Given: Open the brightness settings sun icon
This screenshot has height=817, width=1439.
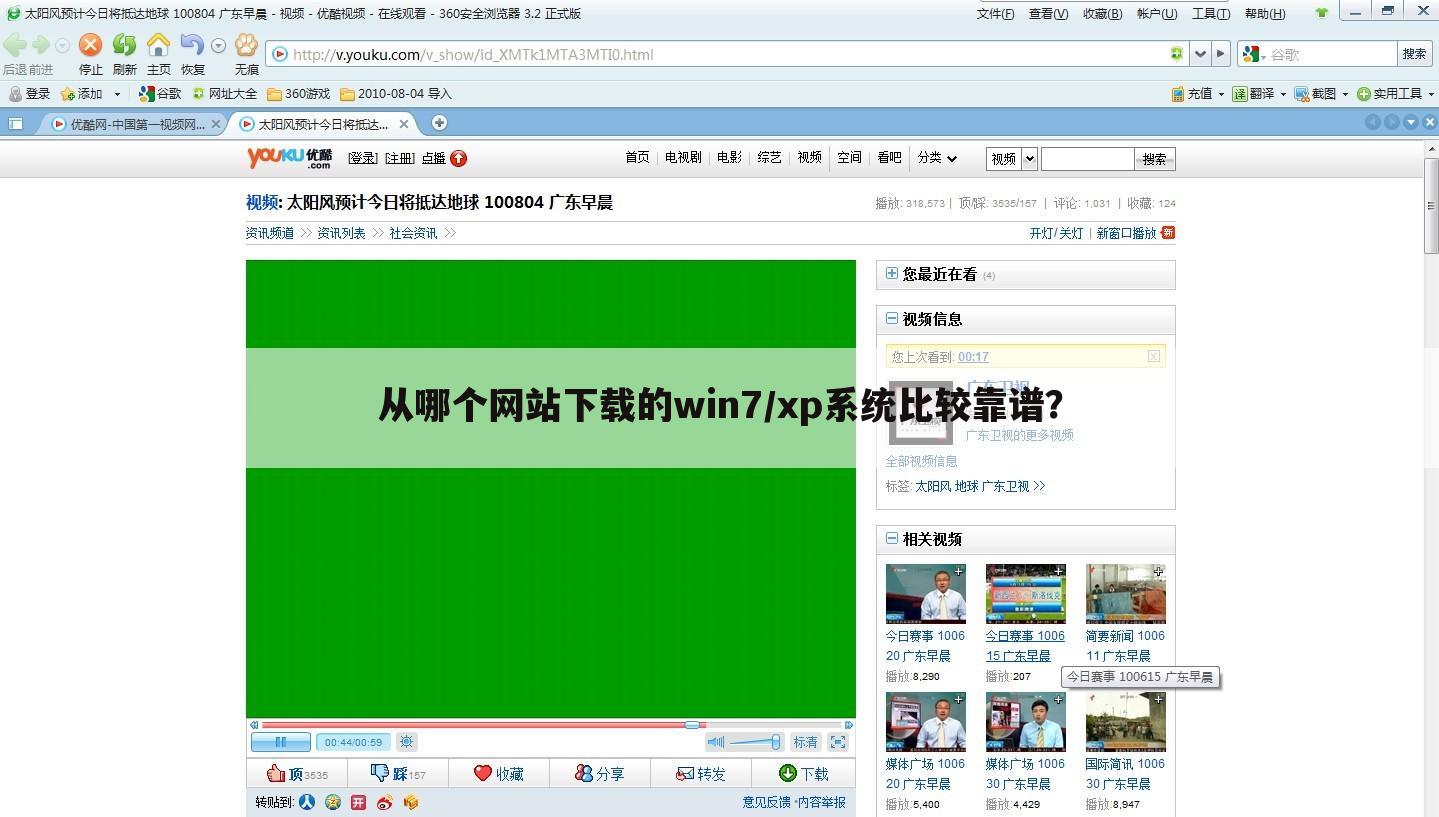Looking at the screenshot, I should click(x=406, y=742).
